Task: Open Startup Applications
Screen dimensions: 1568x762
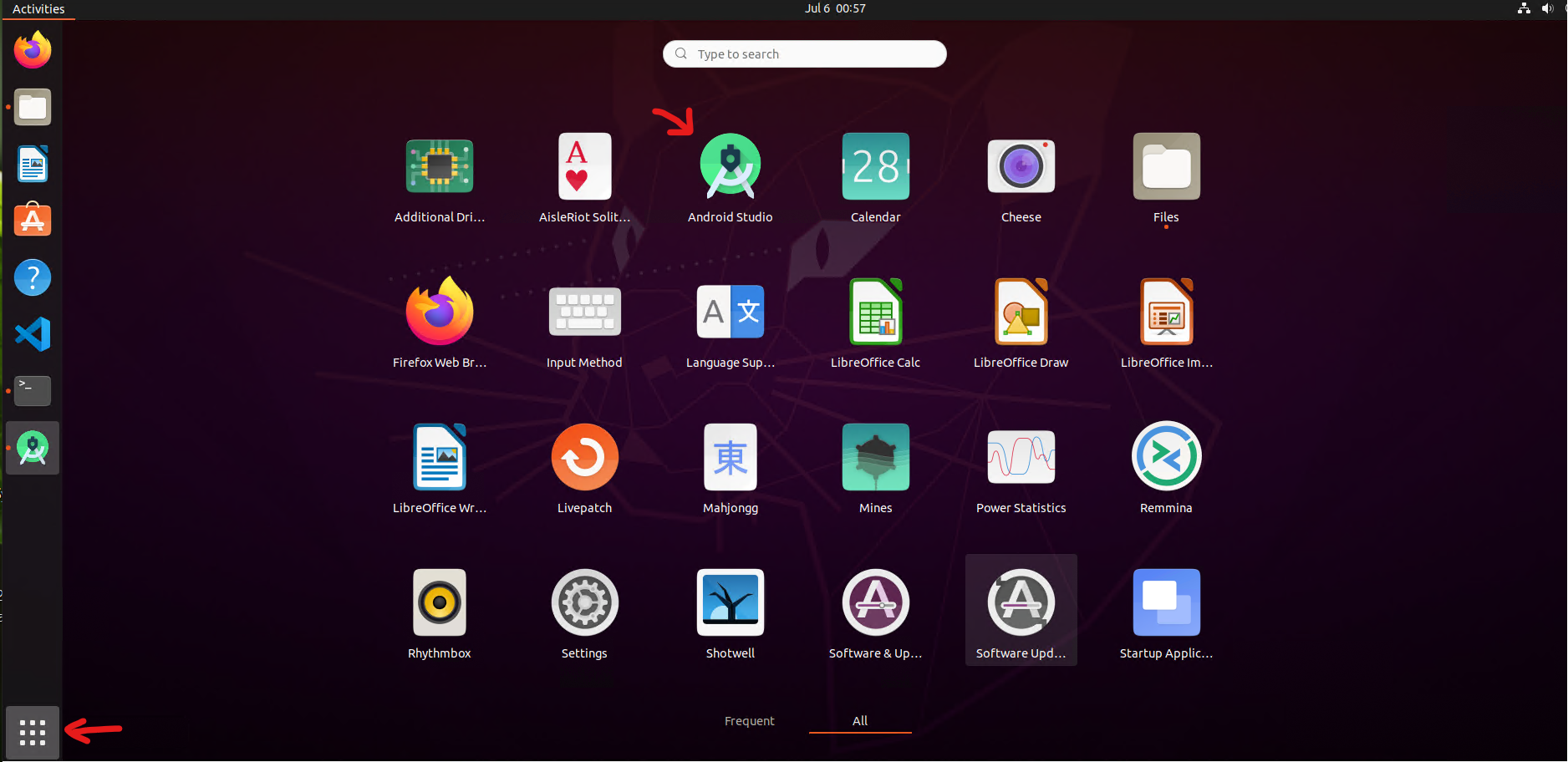Action: click(1167, 614)
